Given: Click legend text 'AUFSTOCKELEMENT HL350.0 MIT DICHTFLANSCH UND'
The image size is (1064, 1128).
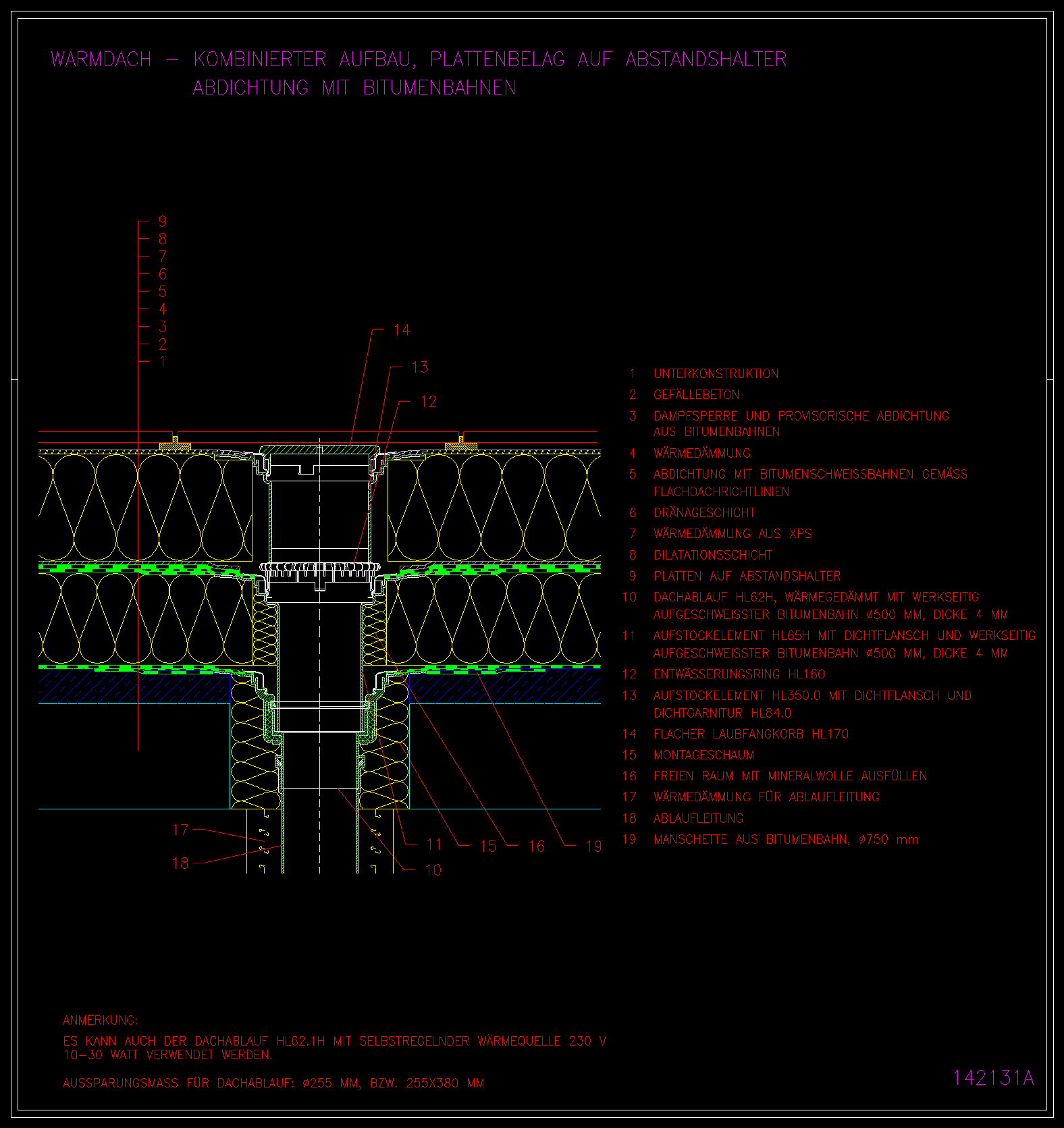Looking at the screenshot, I should tap(812, 695).
